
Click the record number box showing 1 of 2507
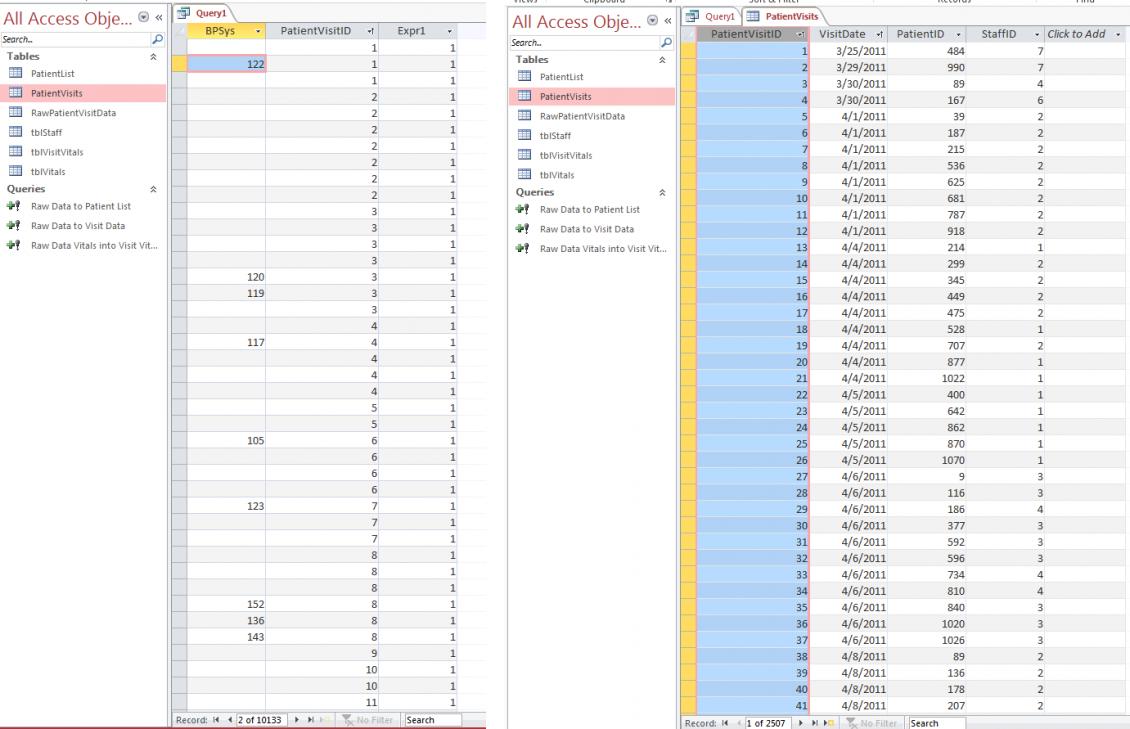(768, 723)
